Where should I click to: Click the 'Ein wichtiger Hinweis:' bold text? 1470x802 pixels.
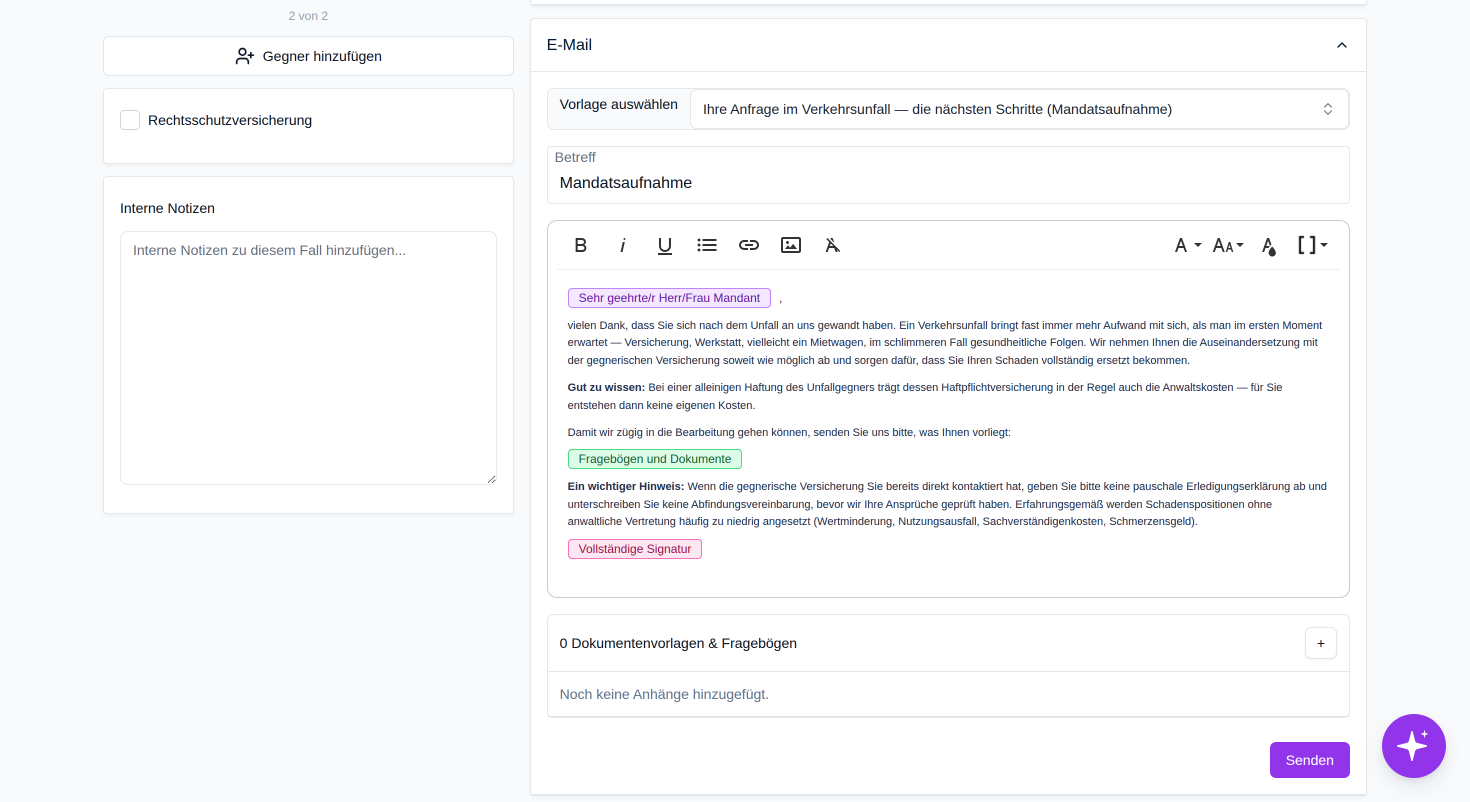tap(626, 486)
